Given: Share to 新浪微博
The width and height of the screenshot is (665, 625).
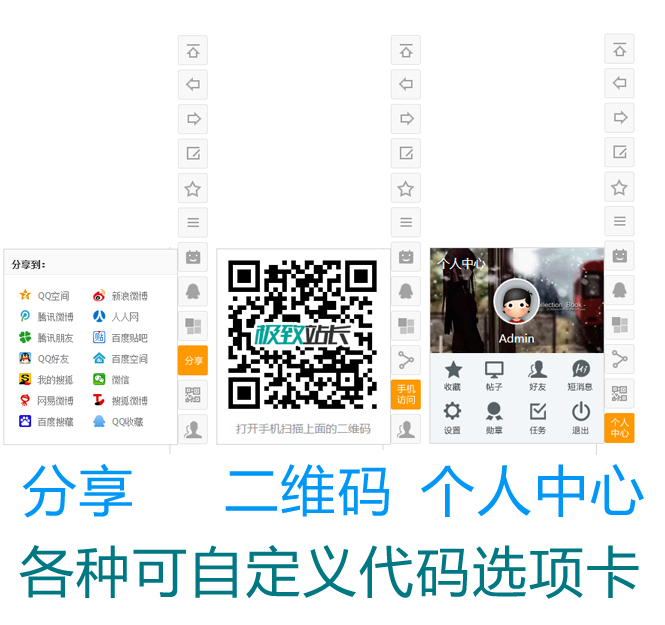Looking at the screenshot, I should coord(120,296).
